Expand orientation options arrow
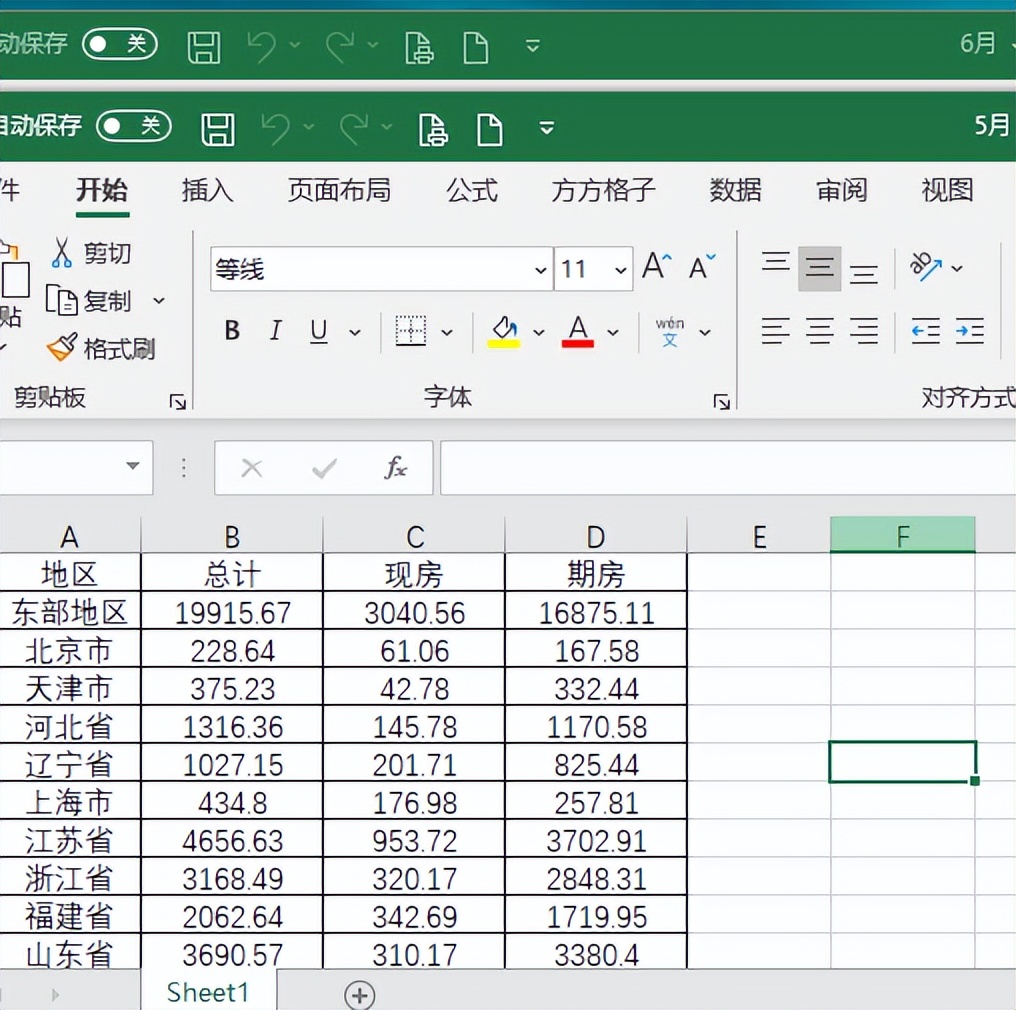Screen dimensions: 1016x1010 click(956, 268)
